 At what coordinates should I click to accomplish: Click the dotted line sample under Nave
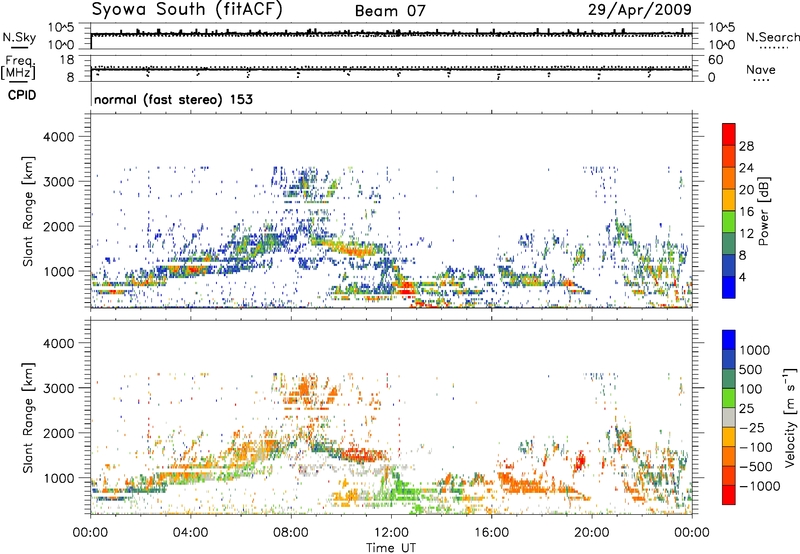(x=761, y=81)
